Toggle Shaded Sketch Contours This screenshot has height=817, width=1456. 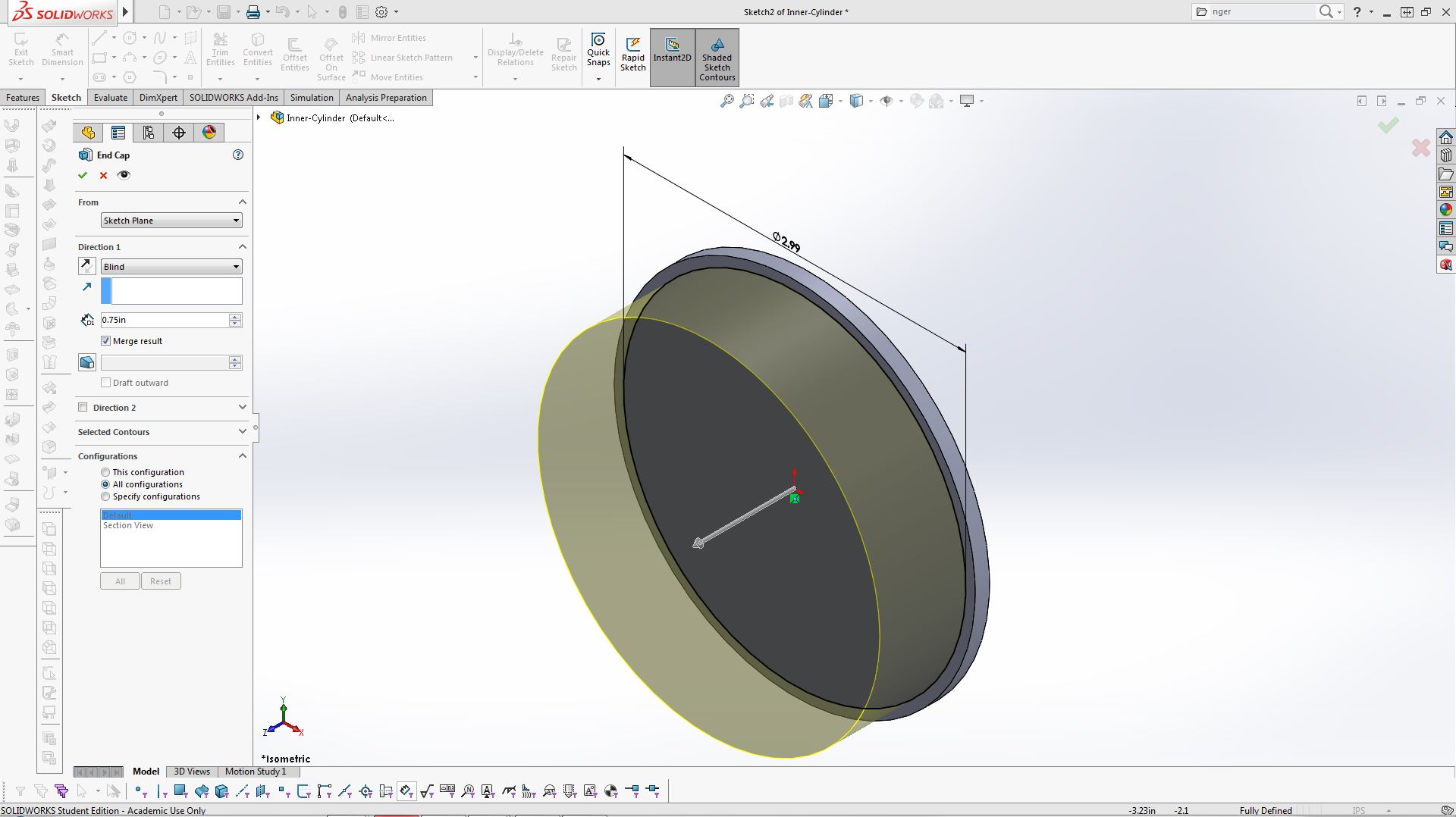tap(717, 58)
